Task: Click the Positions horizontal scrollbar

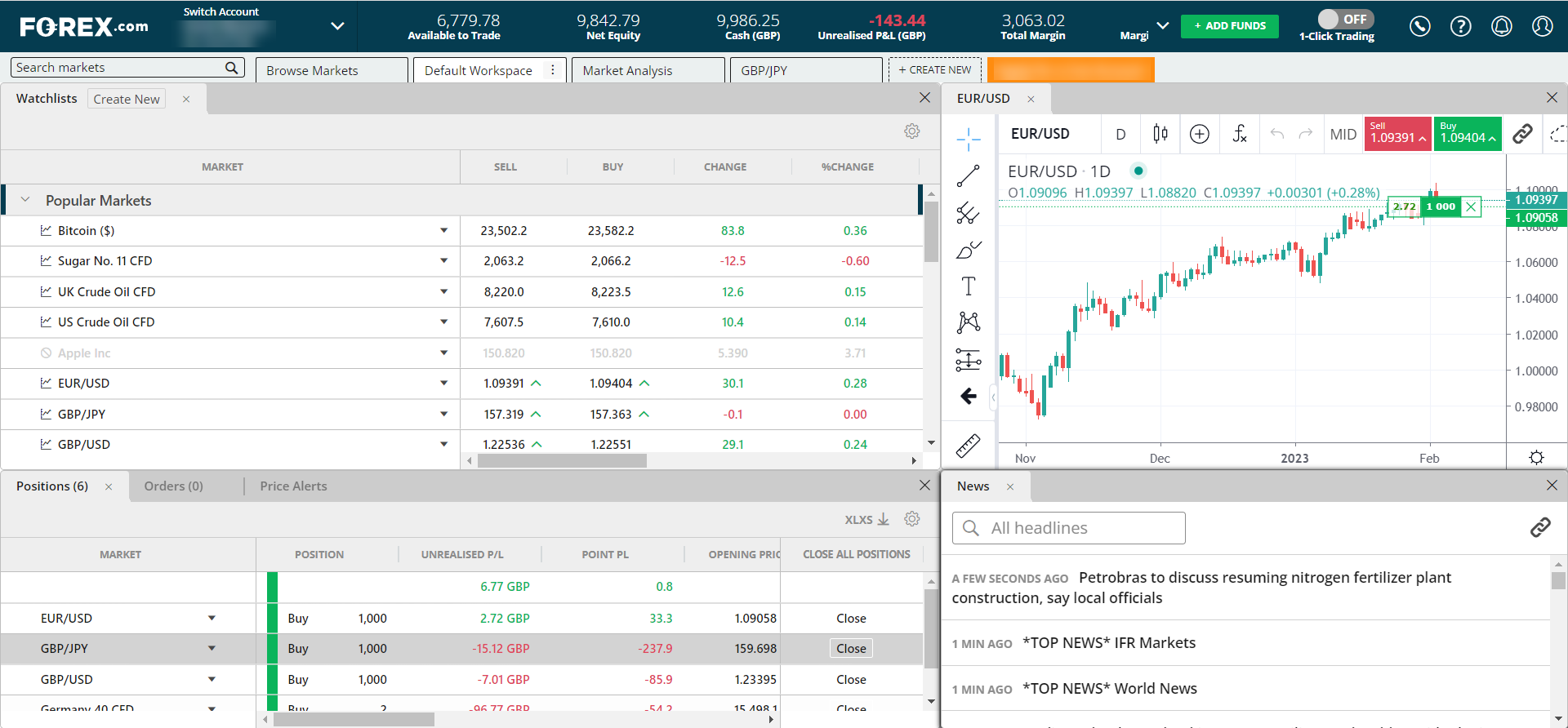Action: (x=354, y=720)
